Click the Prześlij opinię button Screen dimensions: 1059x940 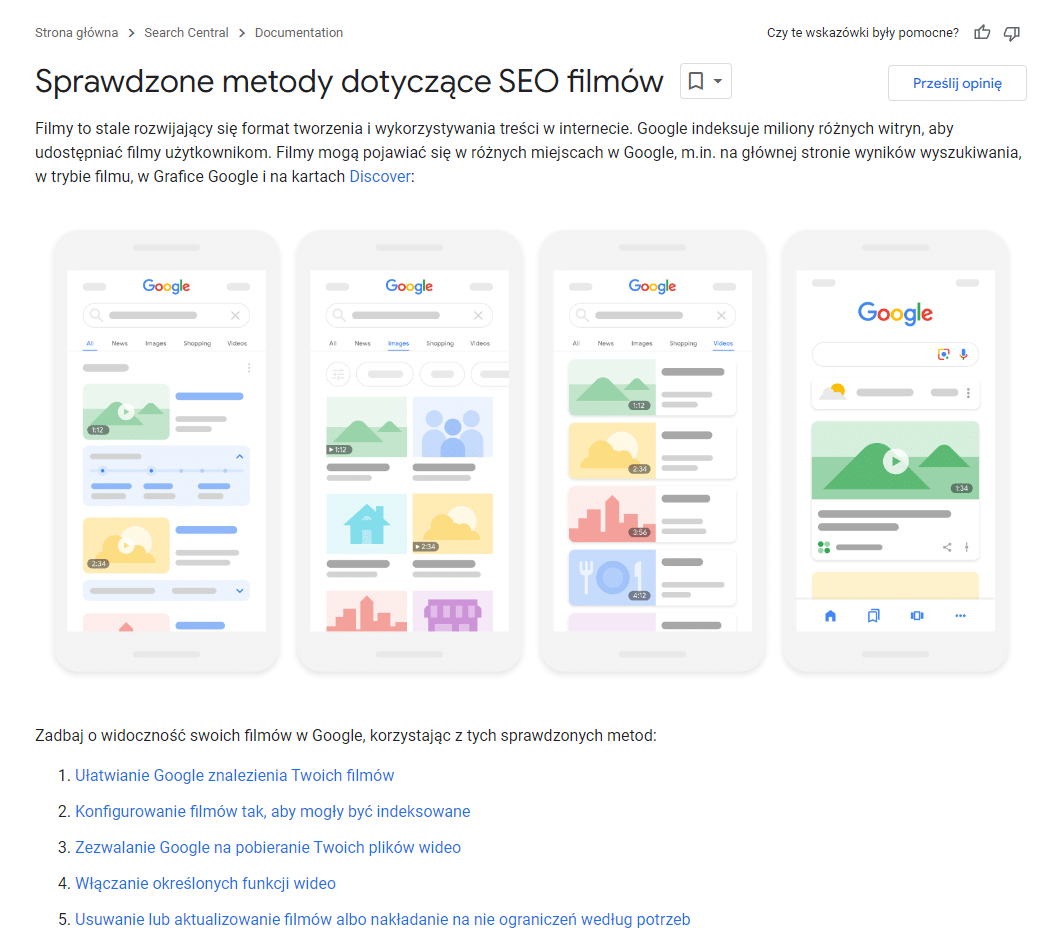click(957, 83)
